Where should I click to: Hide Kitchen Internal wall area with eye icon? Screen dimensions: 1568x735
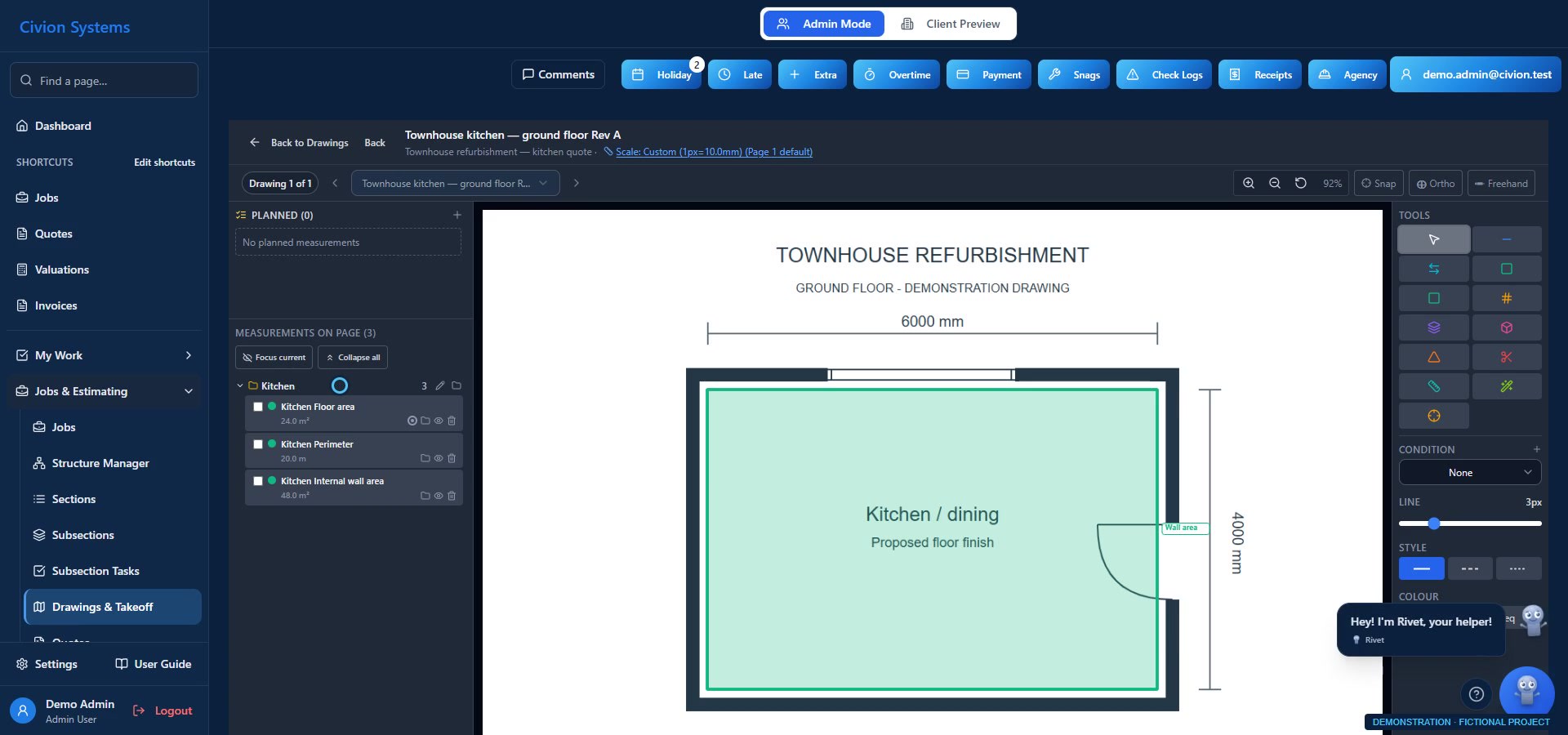(439, 496)
